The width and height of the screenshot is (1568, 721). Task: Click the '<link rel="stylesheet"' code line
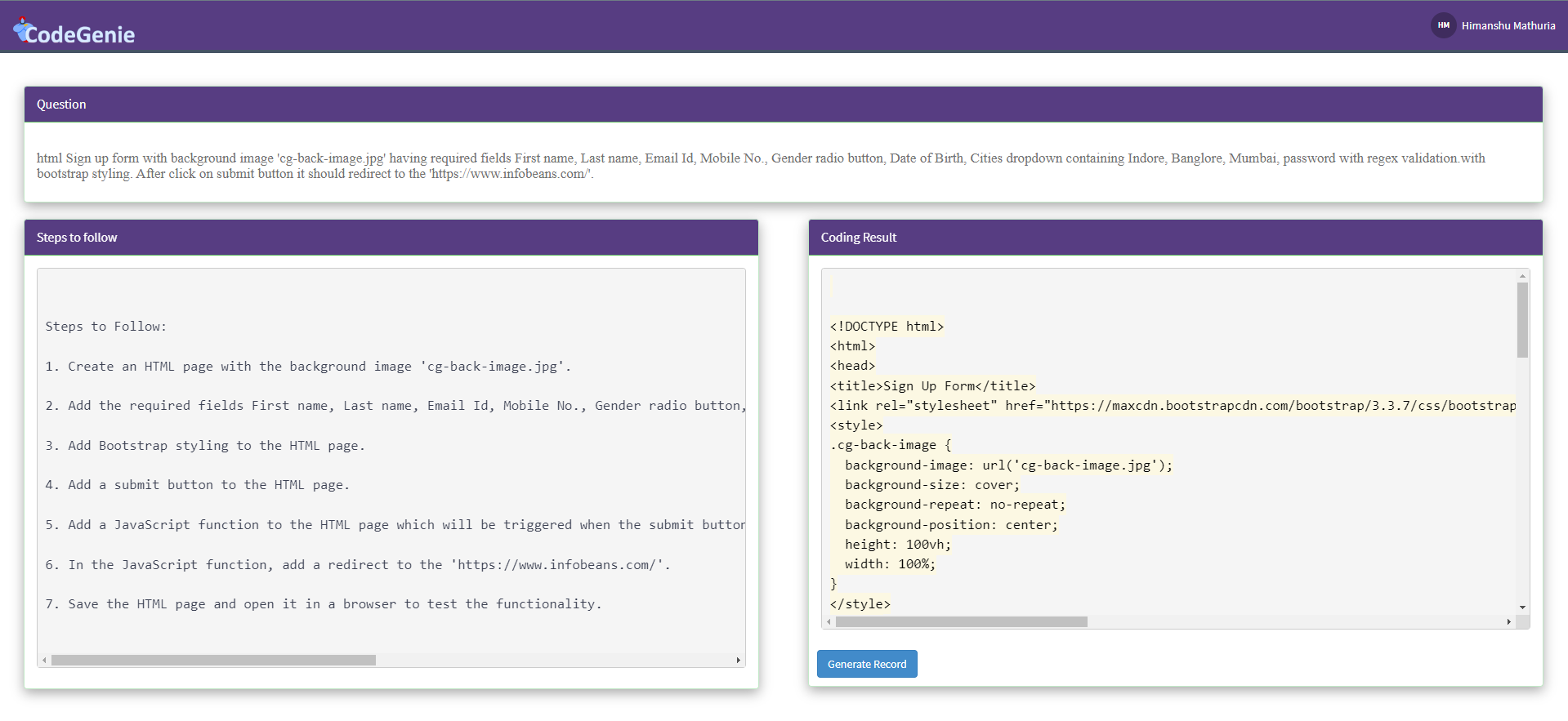point(1173,406)
